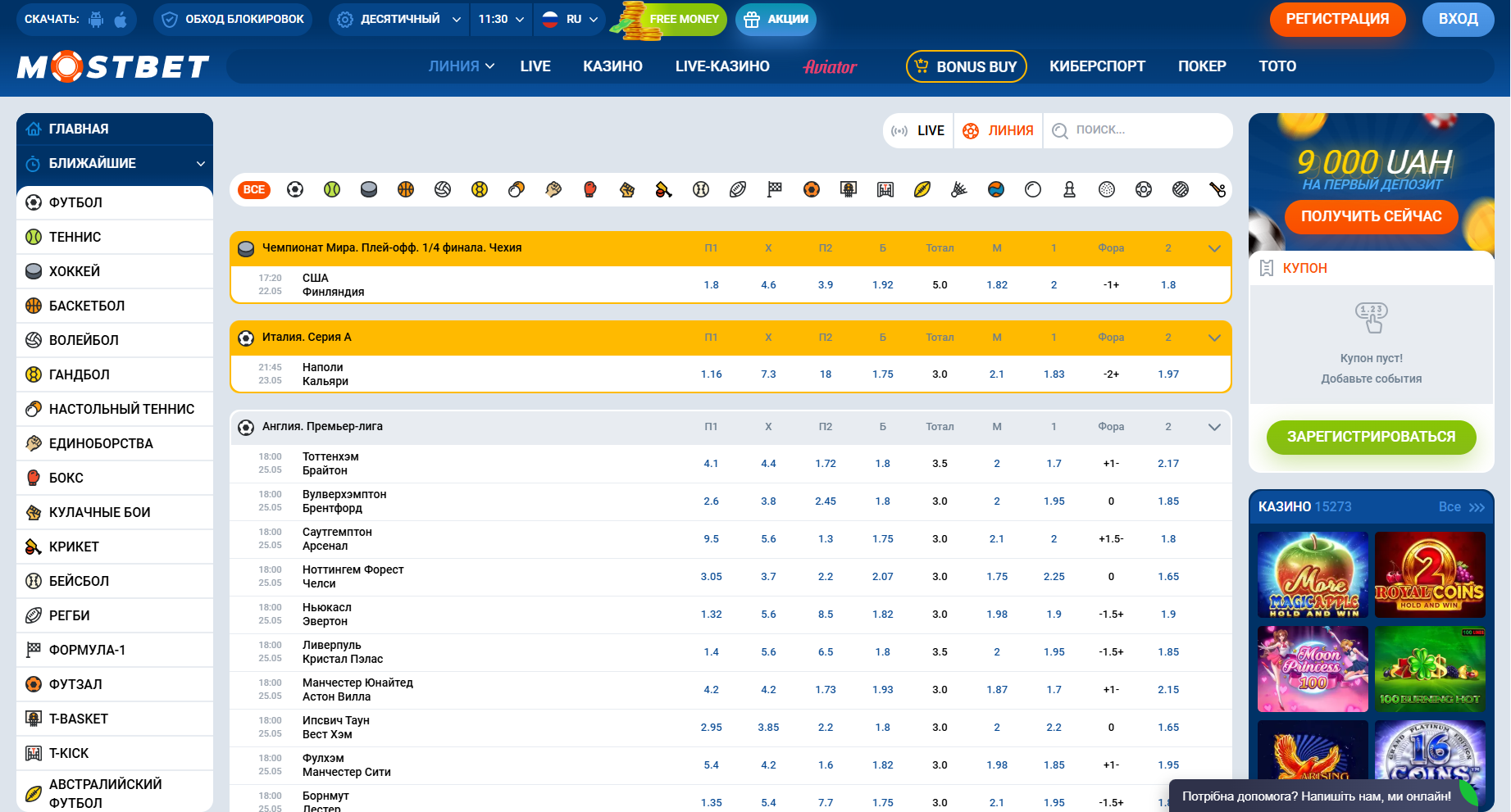Open the АКЦИИ promotions button

[776, 19]
